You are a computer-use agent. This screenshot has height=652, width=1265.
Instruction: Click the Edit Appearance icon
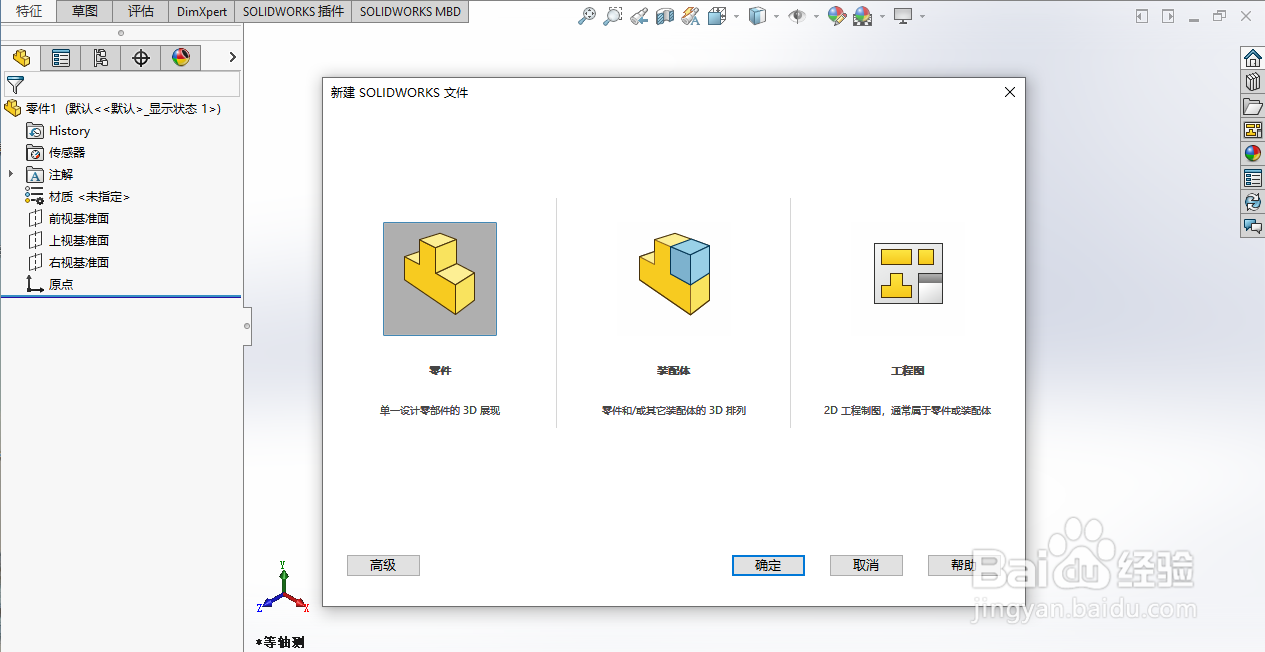(837, 16)
